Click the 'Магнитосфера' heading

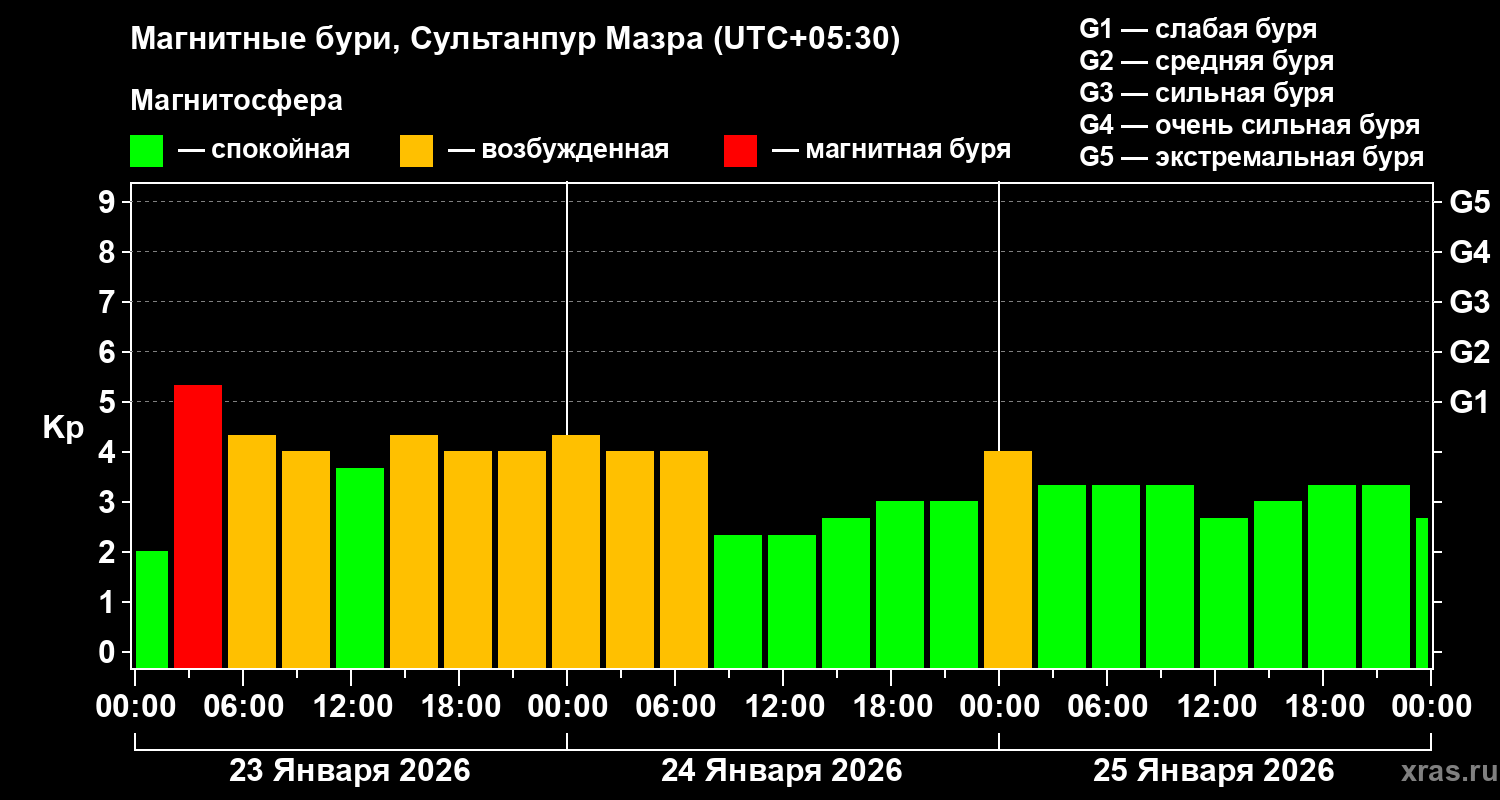pyautogui.click(x=236, y=101)
